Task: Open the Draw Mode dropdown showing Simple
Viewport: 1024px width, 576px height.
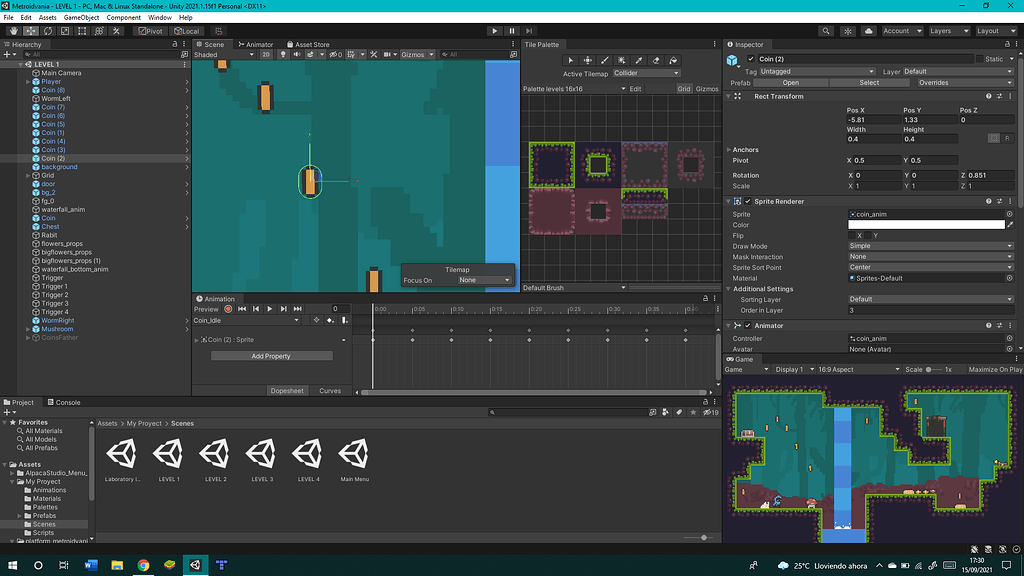Action: 930,246
